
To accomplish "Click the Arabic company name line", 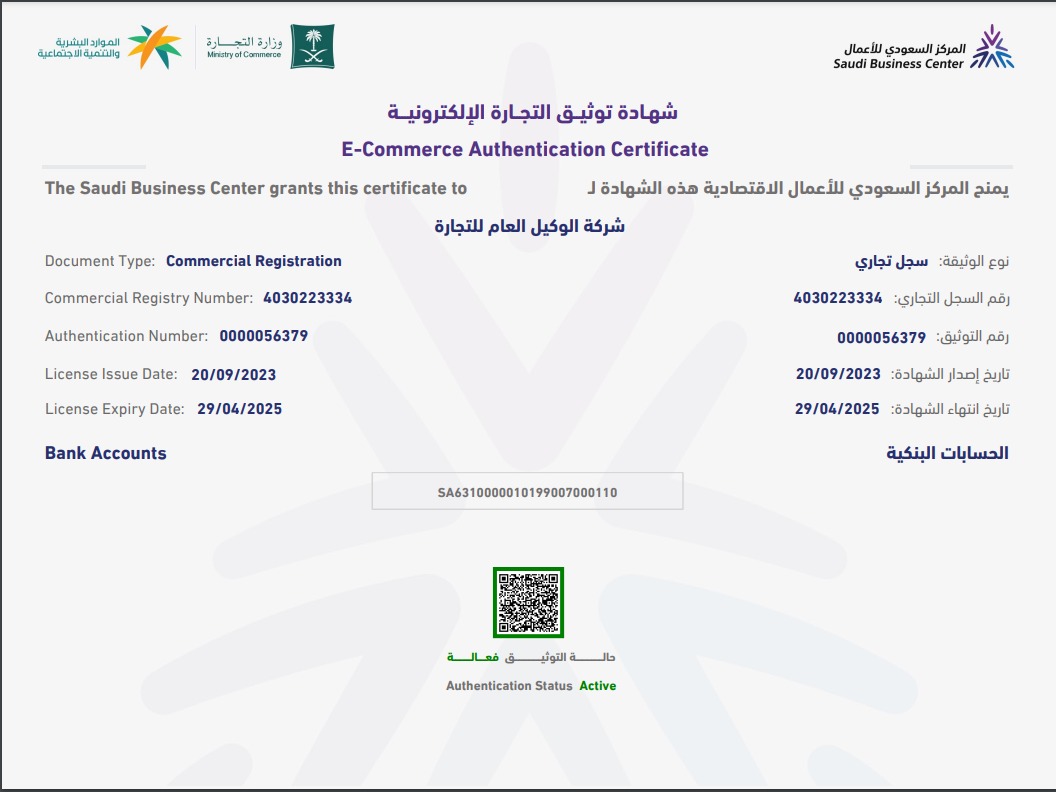I will (530, 226).
